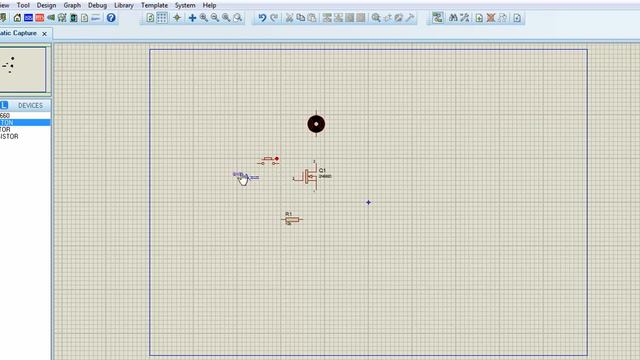Click the Block Rotate icon
Screen dimensions: 640x360
[350, 18]
